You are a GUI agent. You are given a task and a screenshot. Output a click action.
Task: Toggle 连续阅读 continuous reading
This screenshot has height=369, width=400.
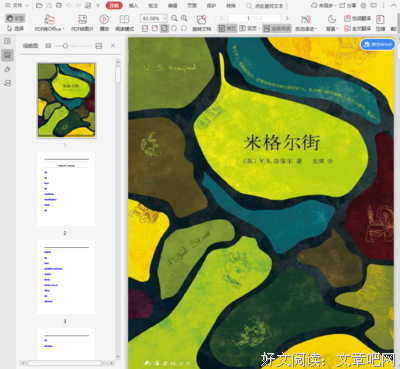pyautogui.click(x=277, y=29)
